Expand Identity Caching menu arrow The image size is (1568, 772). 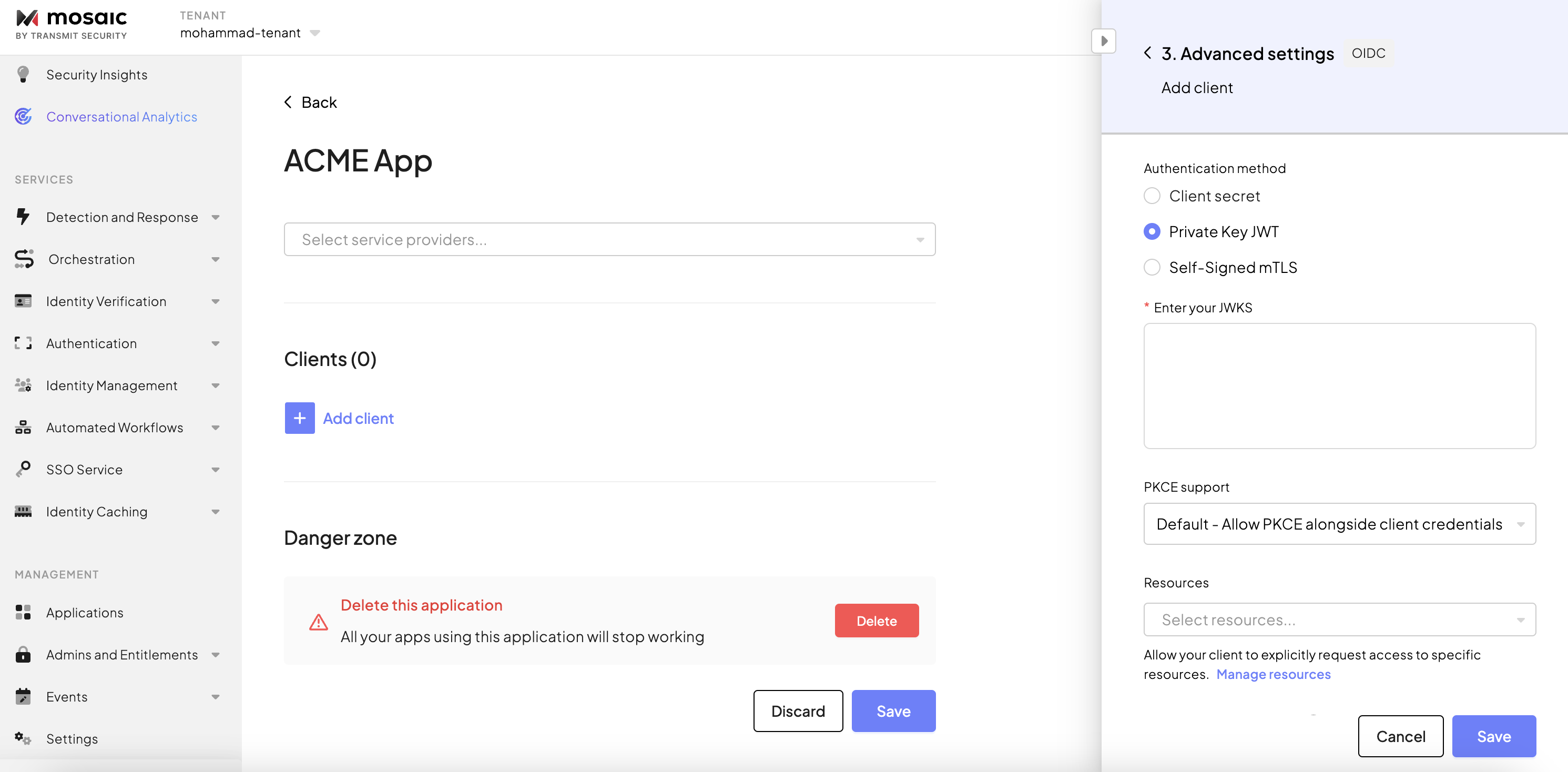point(216,511)
